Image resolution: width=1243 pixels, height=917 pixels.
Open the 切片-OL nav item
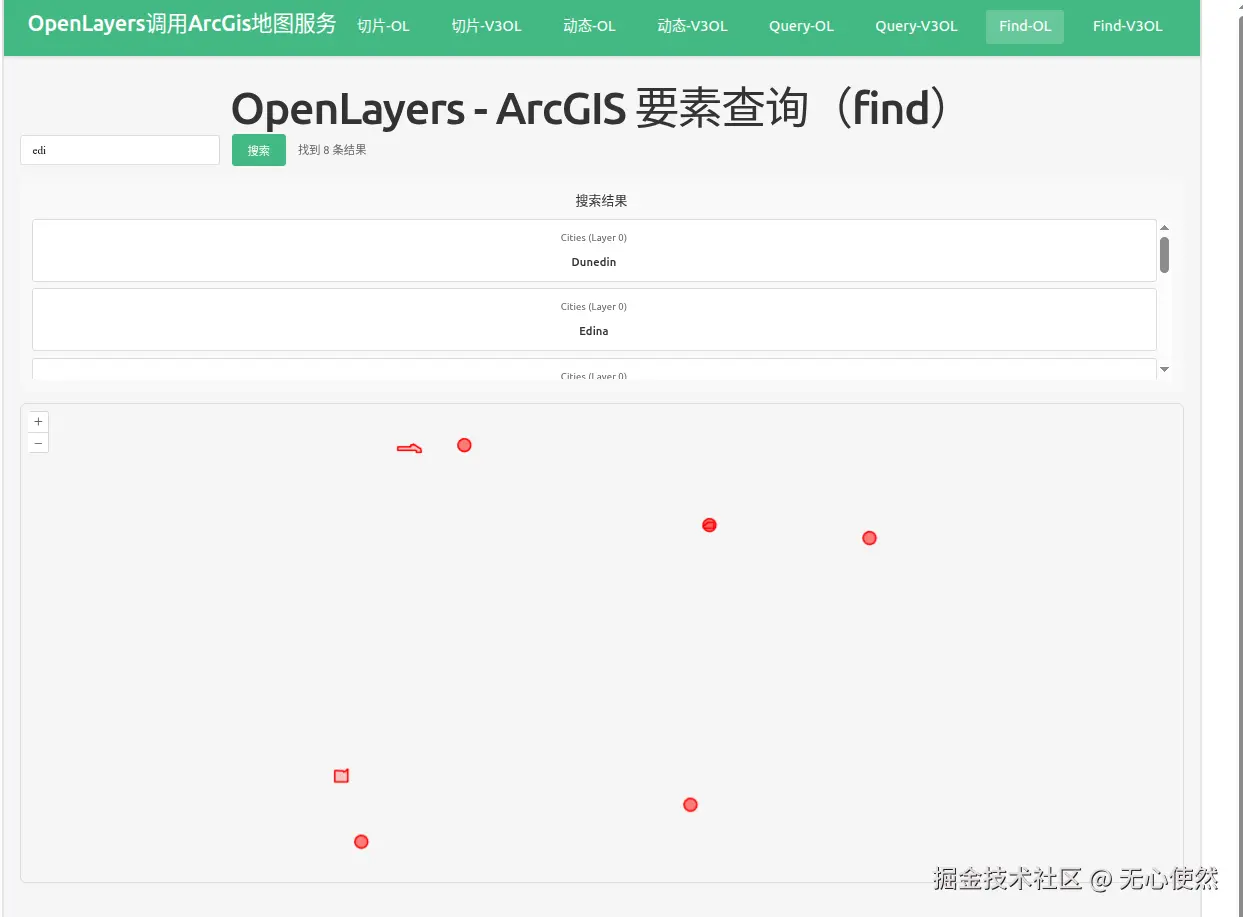[383, 26]
